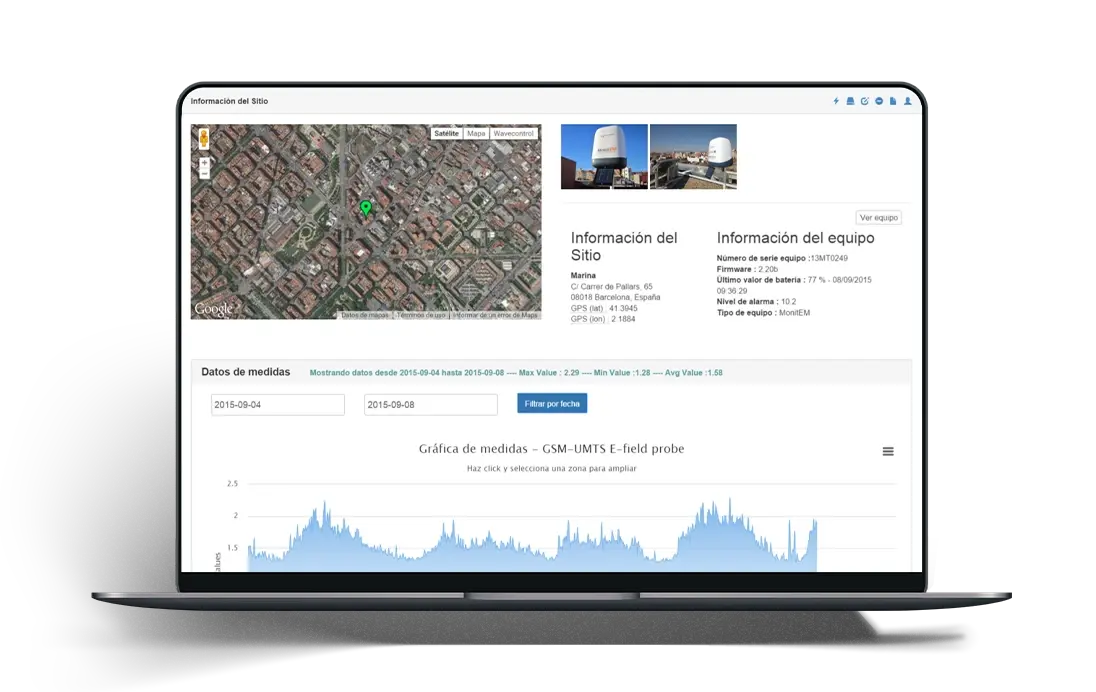The image size is (1096, 692).
Task: Switch map to Satélite view
Action: pos(446,134)
